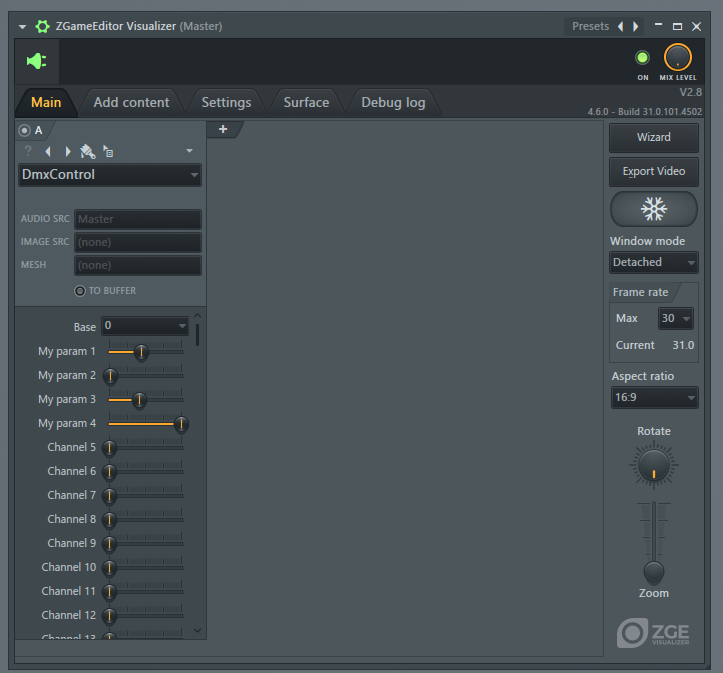Screen dimensions: 723x673
Task: Maximize the ZGameEditor Visualizer window
Action: click(x=677, y=26)
